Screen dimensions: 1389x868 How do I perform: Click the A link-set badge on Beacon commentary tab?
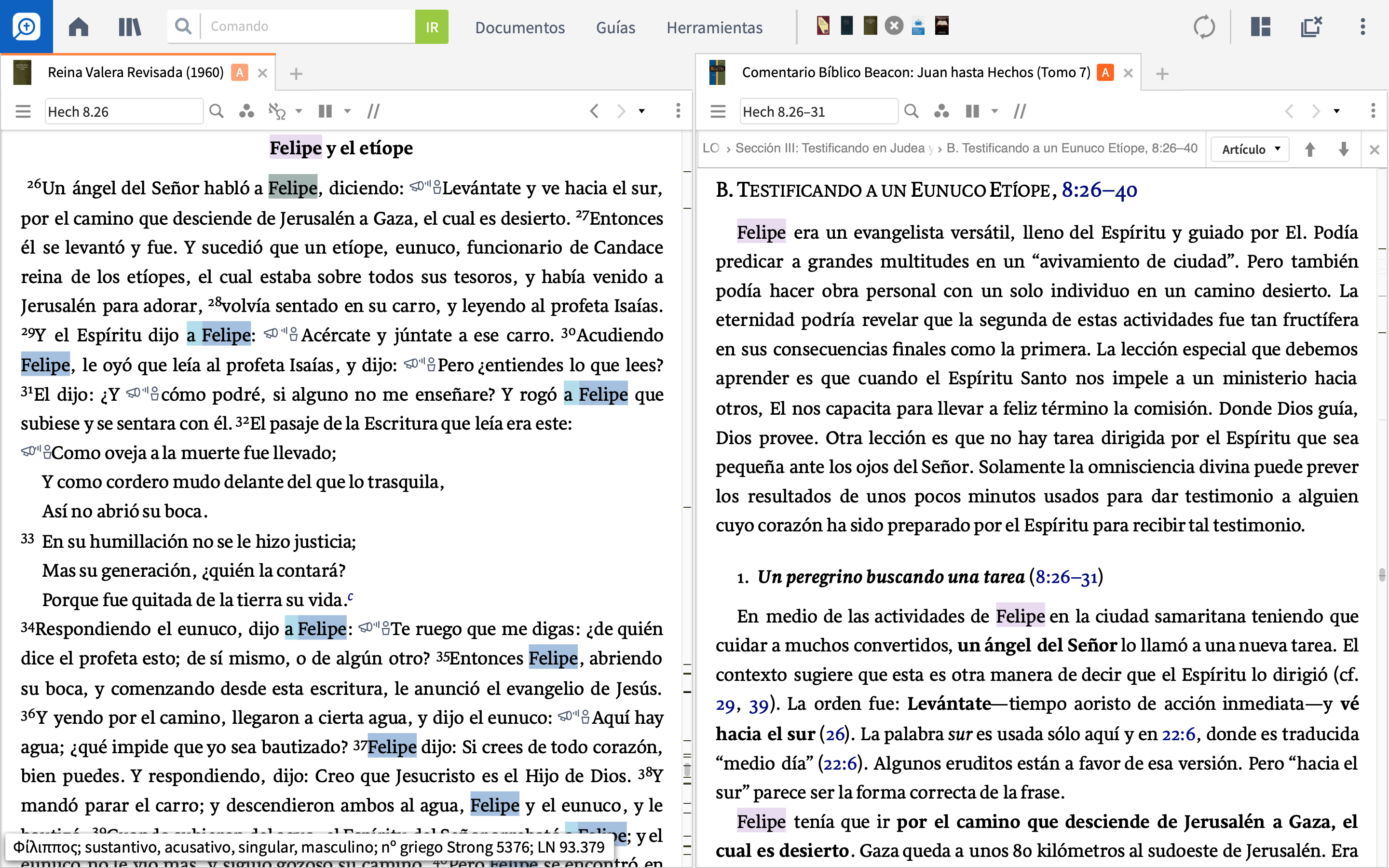[x=1105, y=72]
